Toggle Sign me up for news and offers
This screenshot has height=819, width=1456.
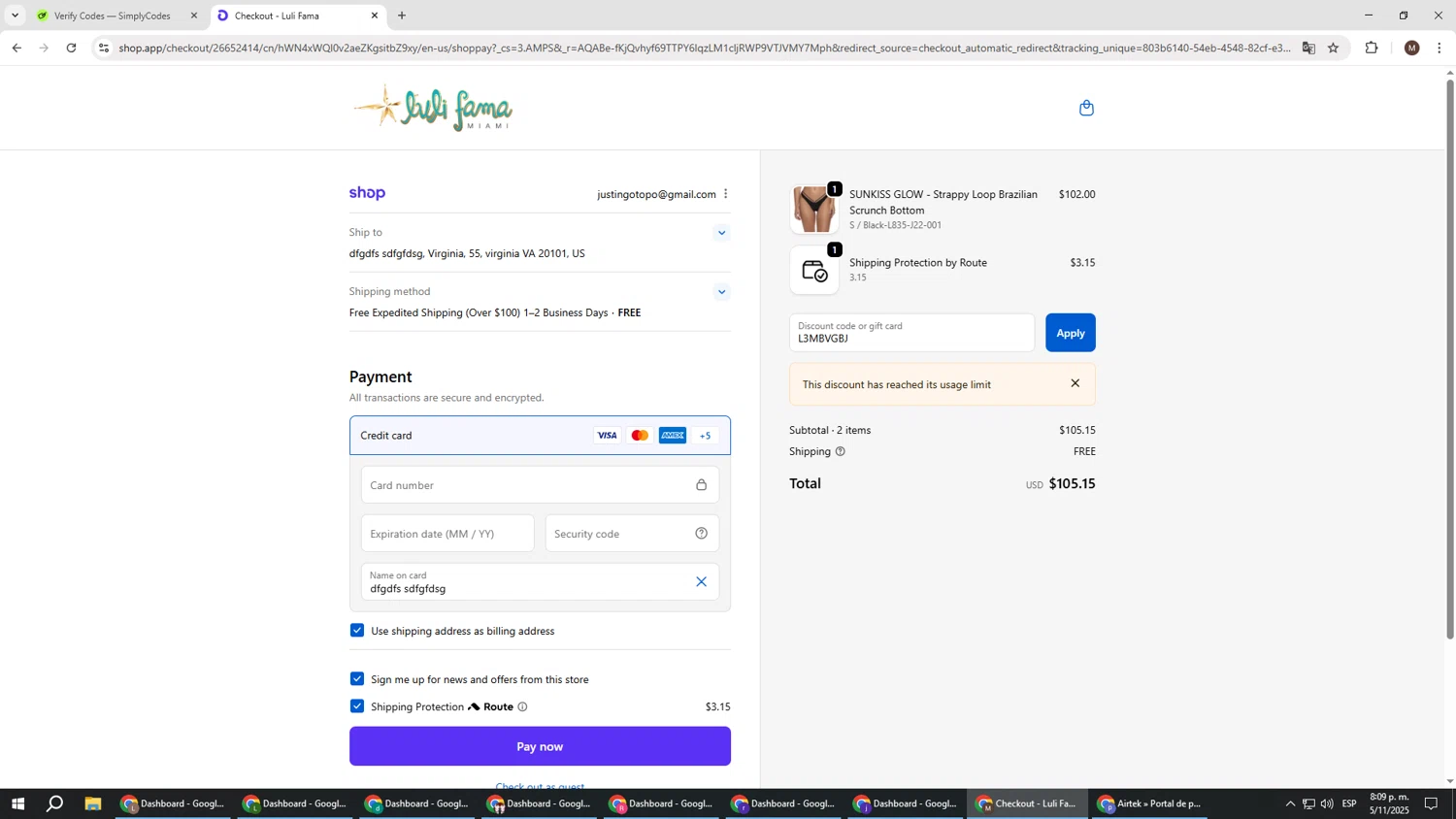[357, 679]
